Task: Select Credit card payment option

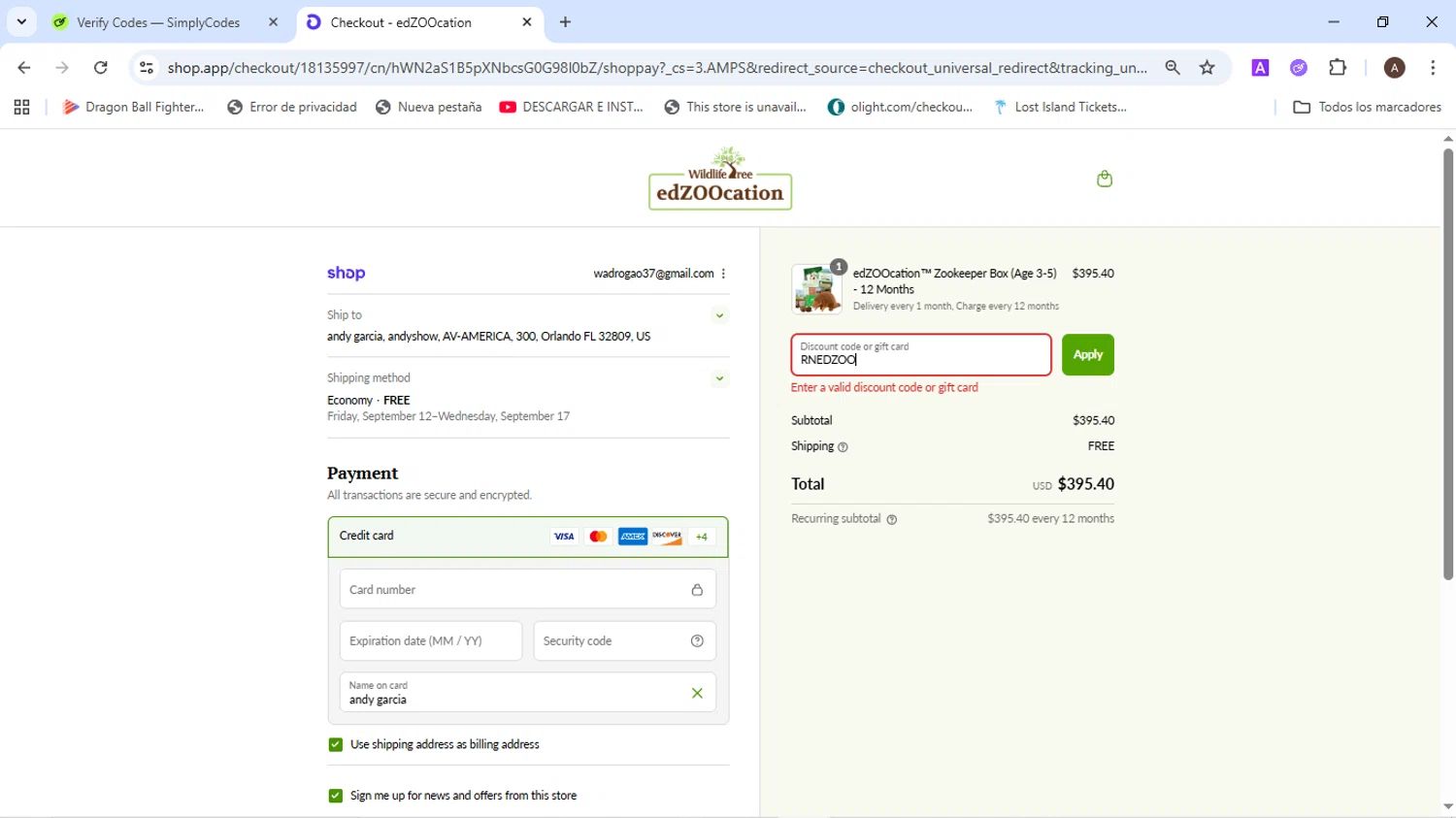Action: [528, 537]
